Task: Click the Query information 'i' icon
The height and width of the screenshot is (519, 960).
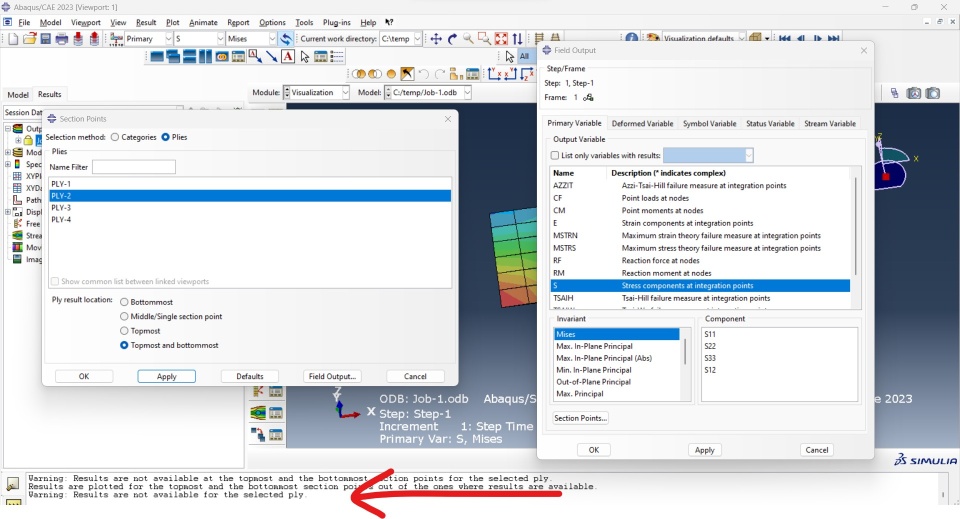Action: [632, 38]
